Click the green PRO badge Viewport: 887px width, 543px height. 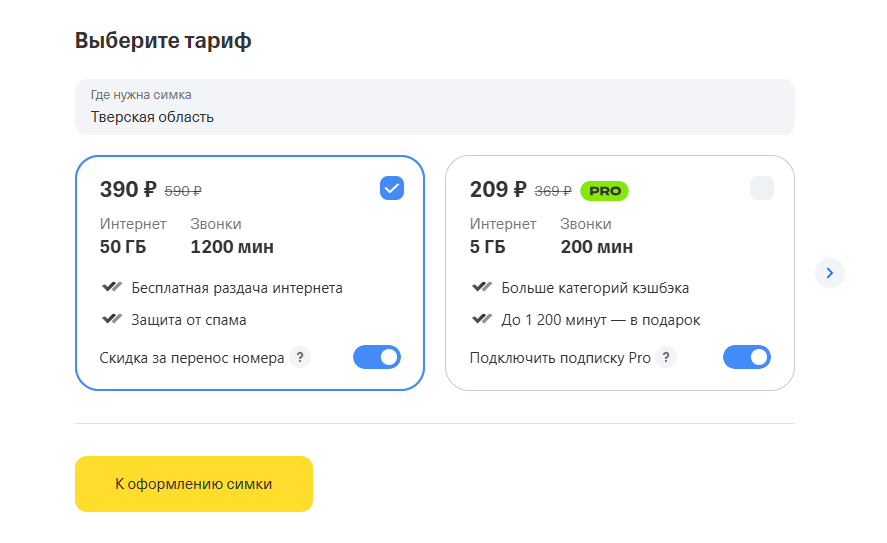tap(604, 191)
